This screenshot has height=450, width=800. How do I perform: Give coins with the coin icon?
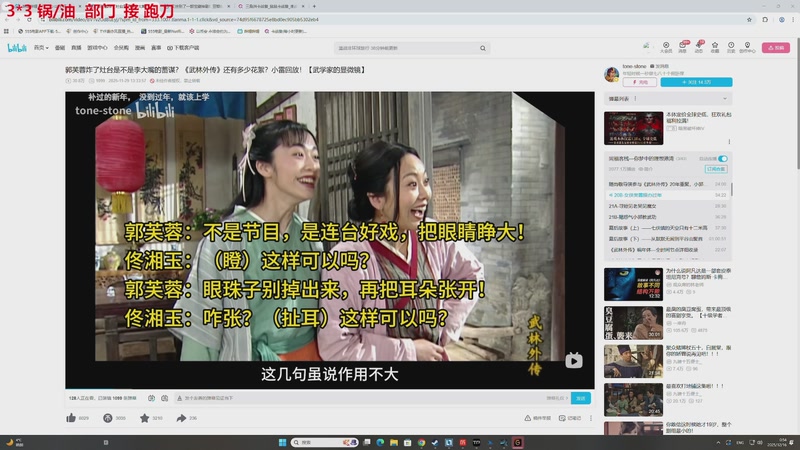coord(108,418)
